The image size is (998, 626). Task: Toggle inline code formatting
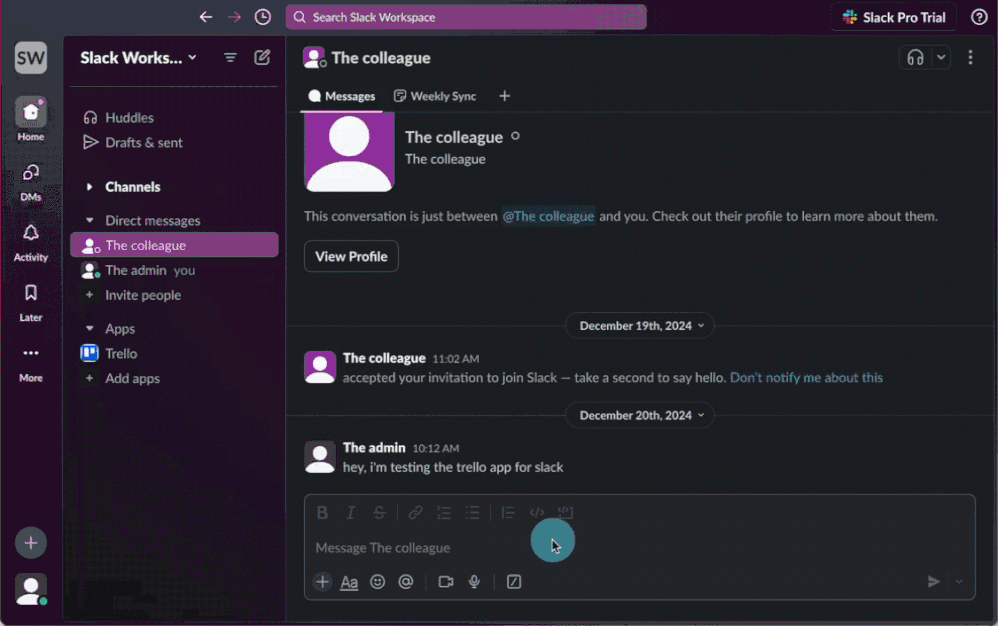pos(537,513)
